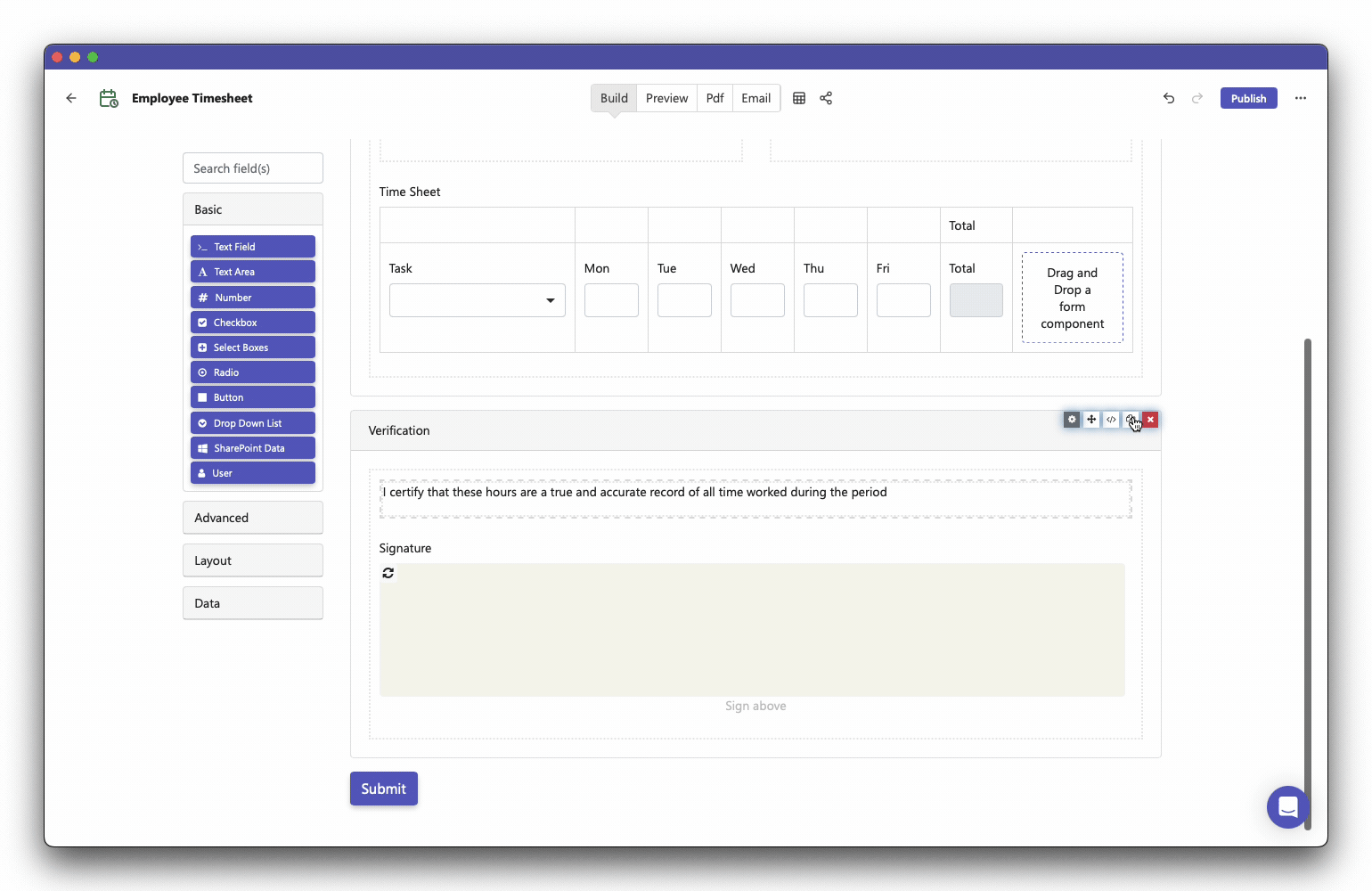Image resolution: width=1372 pixels, height=891 pixels.
Task: Open the chat support bubble
Action: point(1287,807)
